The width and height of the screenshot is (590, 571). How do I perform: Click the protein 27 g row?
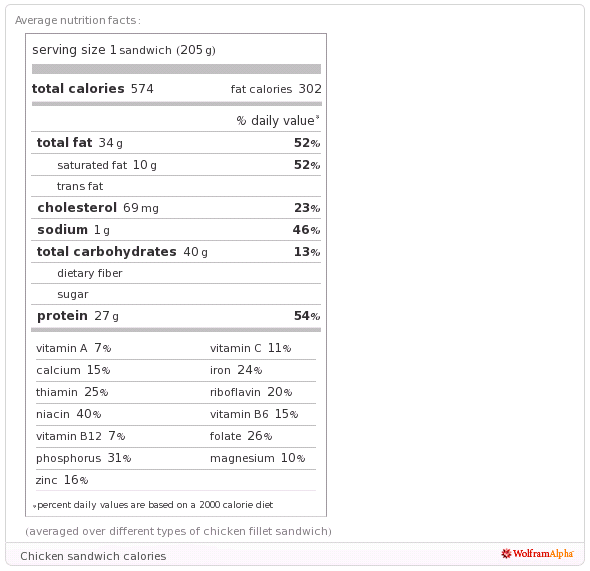pyautogui.click(x=176, y=316)
